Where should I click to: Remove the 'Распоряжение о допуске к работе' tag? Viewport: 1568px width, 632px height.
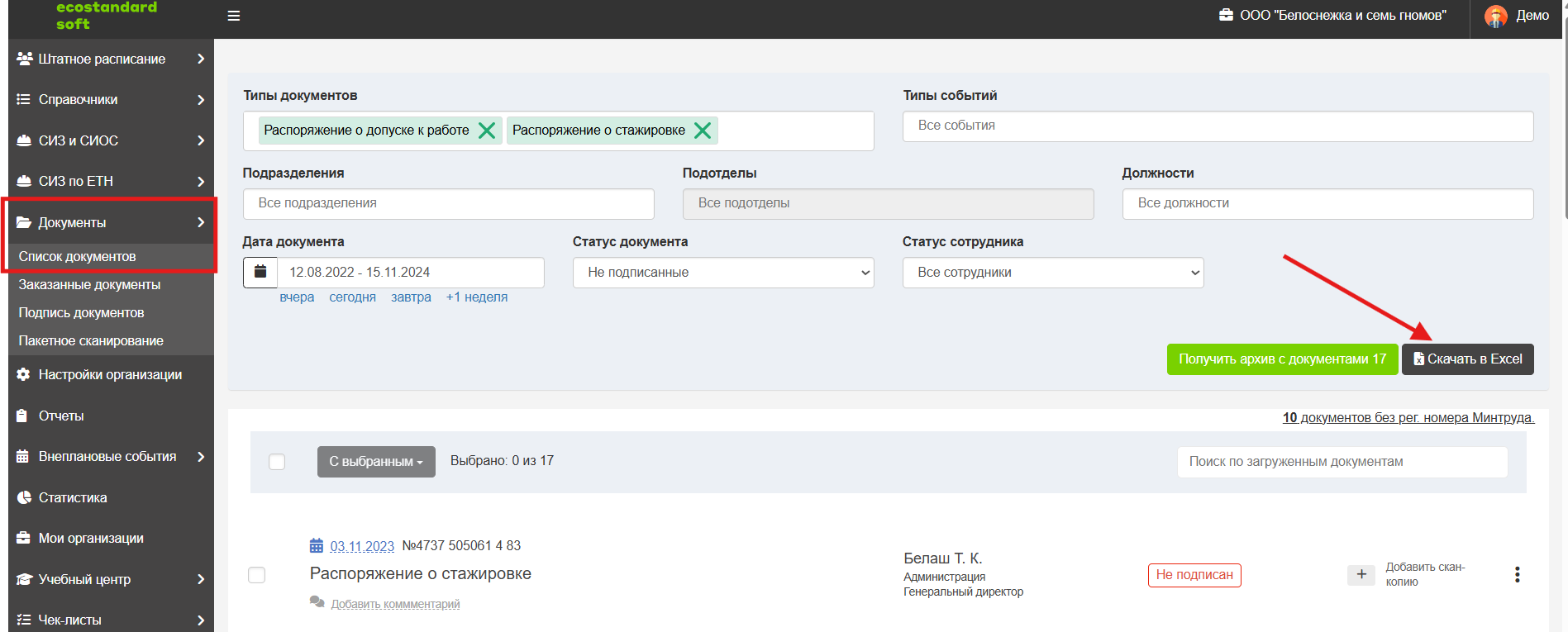487,131
